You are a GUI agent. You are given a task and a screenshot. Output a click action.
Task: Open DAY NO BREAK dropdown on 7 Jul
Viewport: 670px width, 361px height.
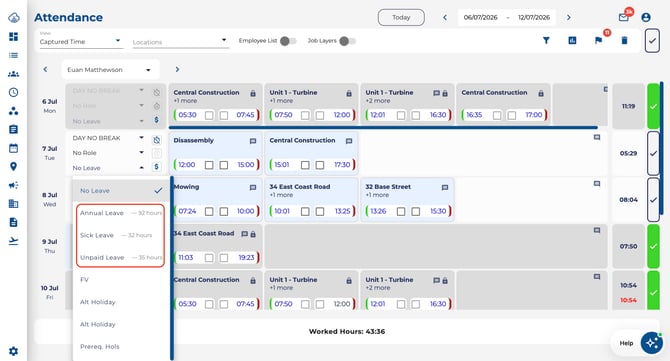tap(108, 138)
